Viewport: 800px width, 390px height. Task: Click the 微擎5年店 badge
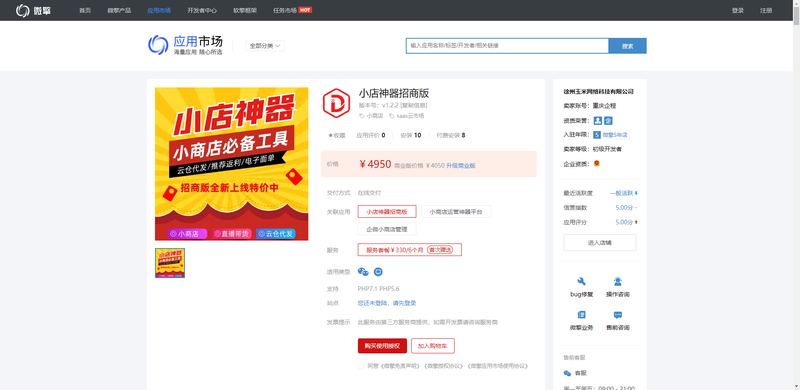611,135
